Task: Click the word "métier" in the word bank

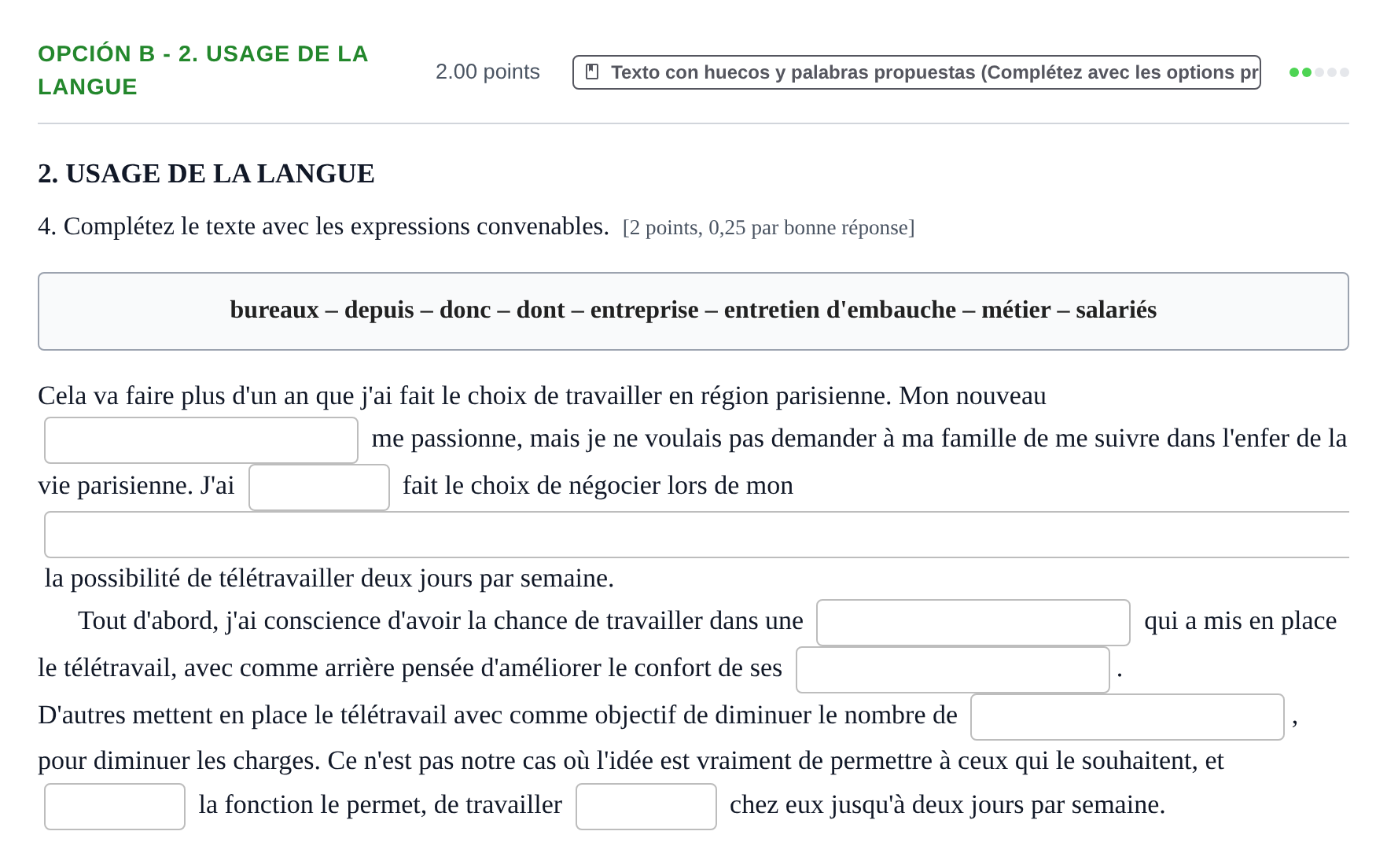Action: 1016,310
